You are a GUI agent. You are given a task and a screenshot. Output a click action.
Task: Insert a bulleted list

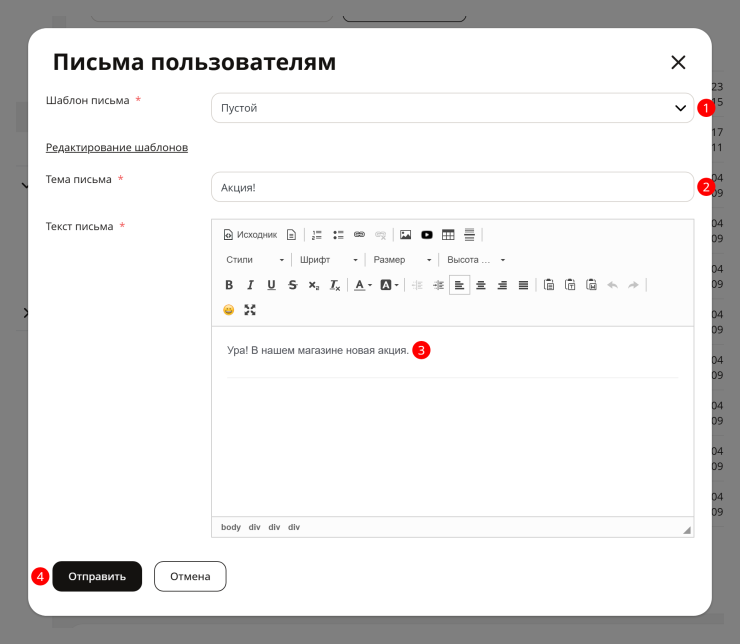pyautogui.click(x=338, y=234)
